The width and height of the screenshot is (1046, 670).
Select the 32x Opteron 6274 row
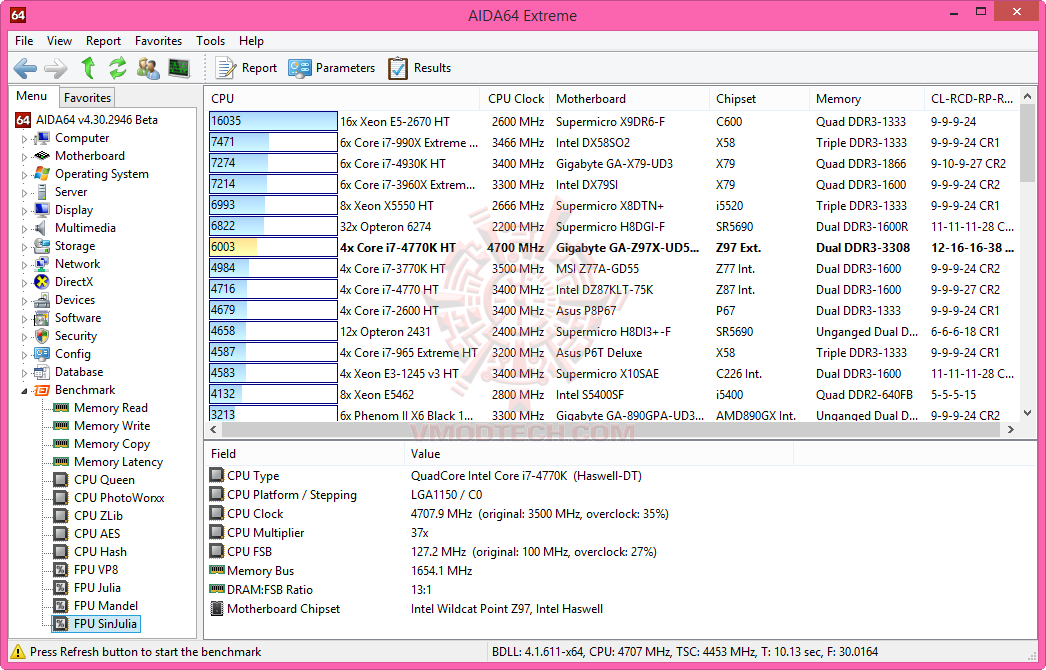612,226
